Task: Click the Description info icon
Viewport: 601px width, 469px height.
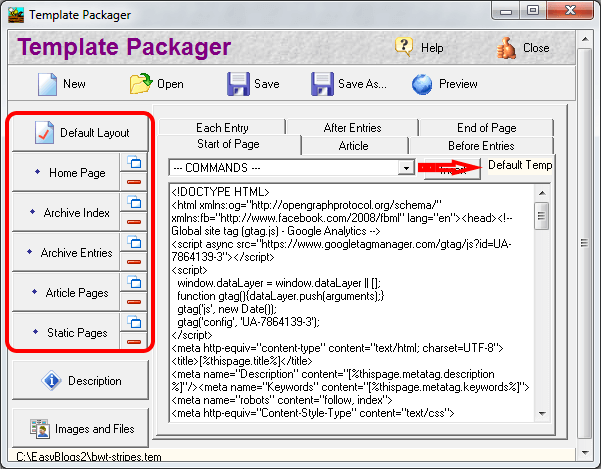Action: click(x=51, y=380)
